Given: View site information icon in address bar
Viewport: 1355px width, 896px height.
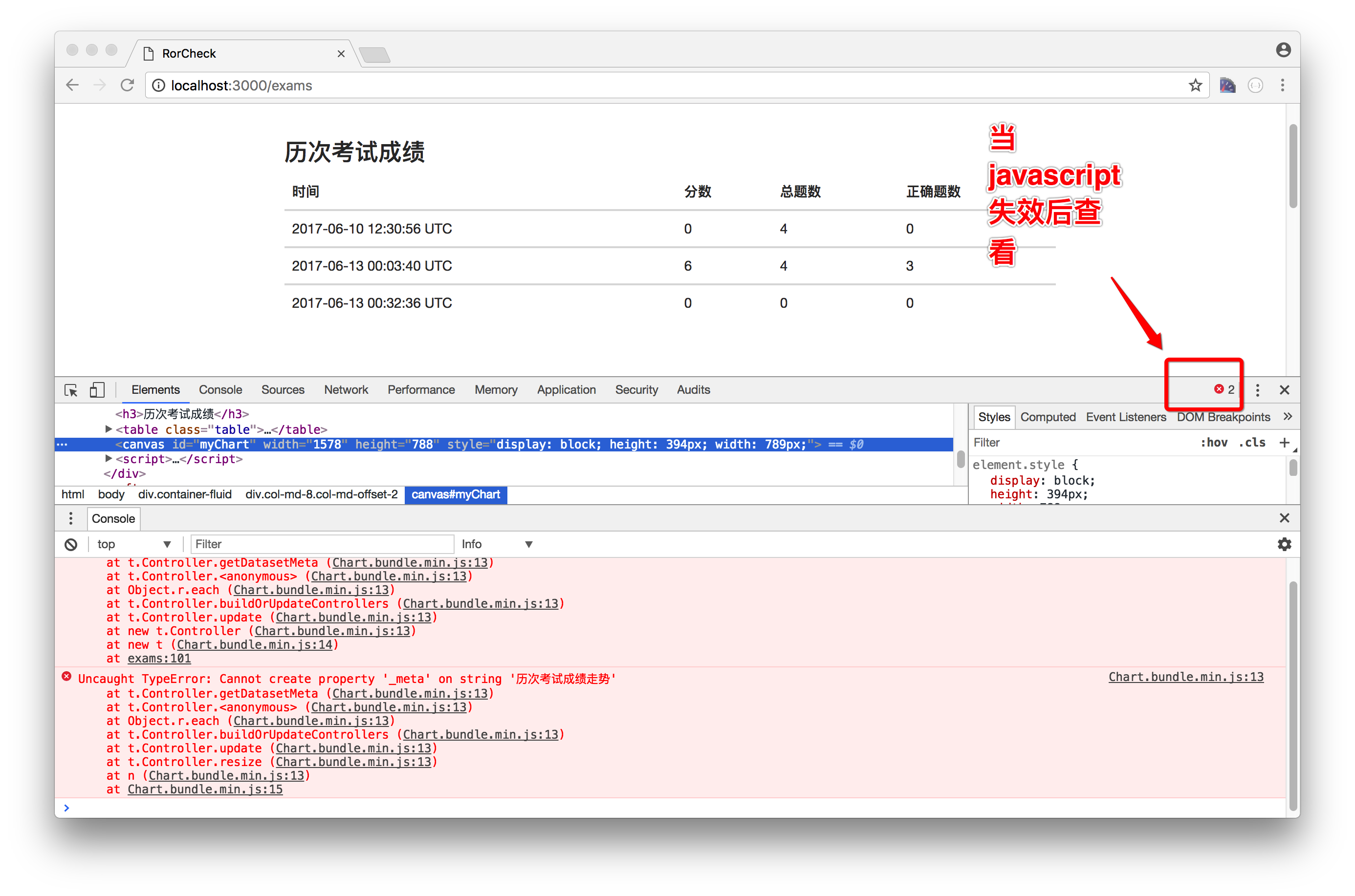Looking at the screenshot, I should click(x=159, y=85).
